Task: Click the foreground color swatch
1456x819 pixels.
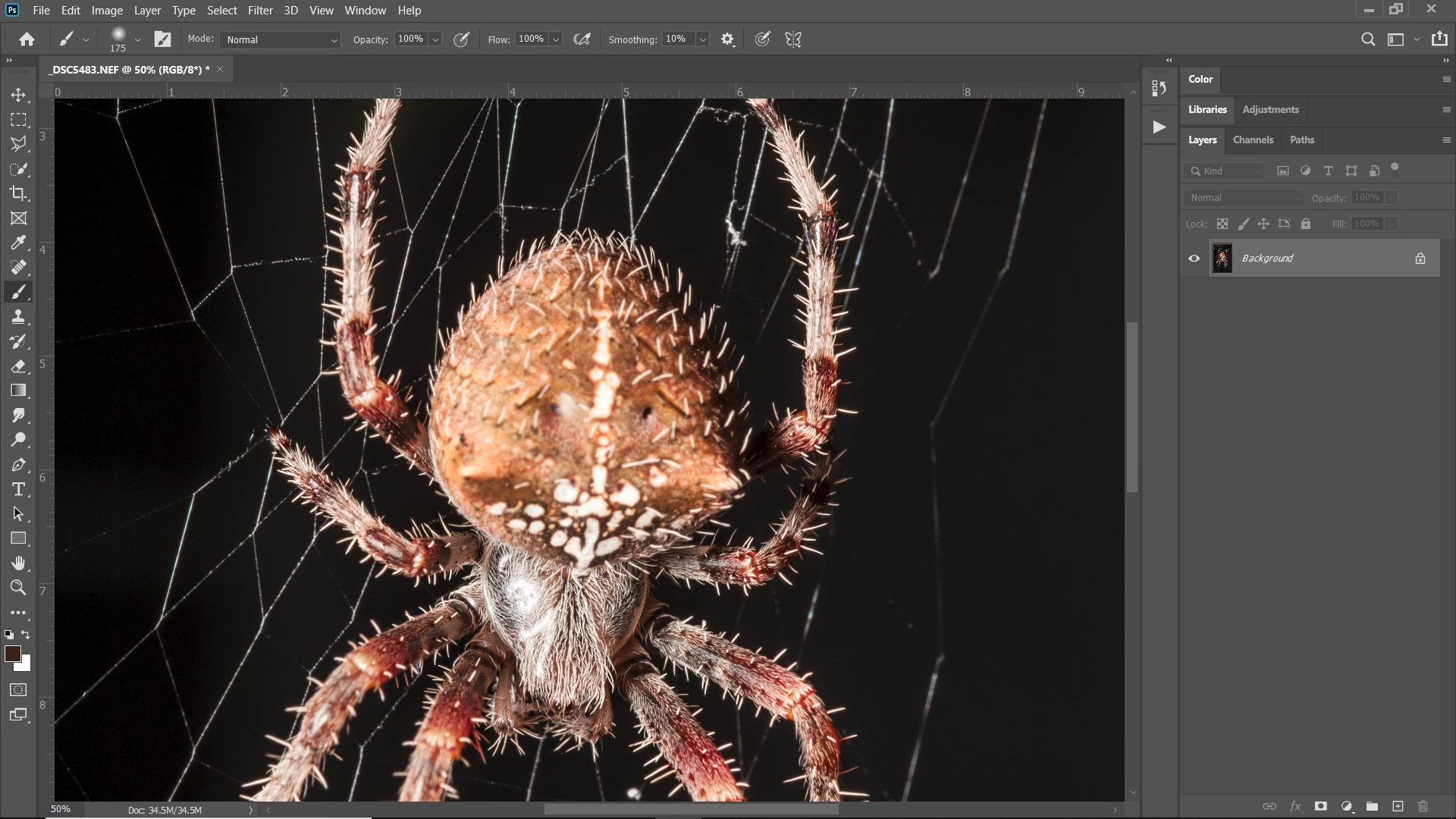Action: [11, 654]
